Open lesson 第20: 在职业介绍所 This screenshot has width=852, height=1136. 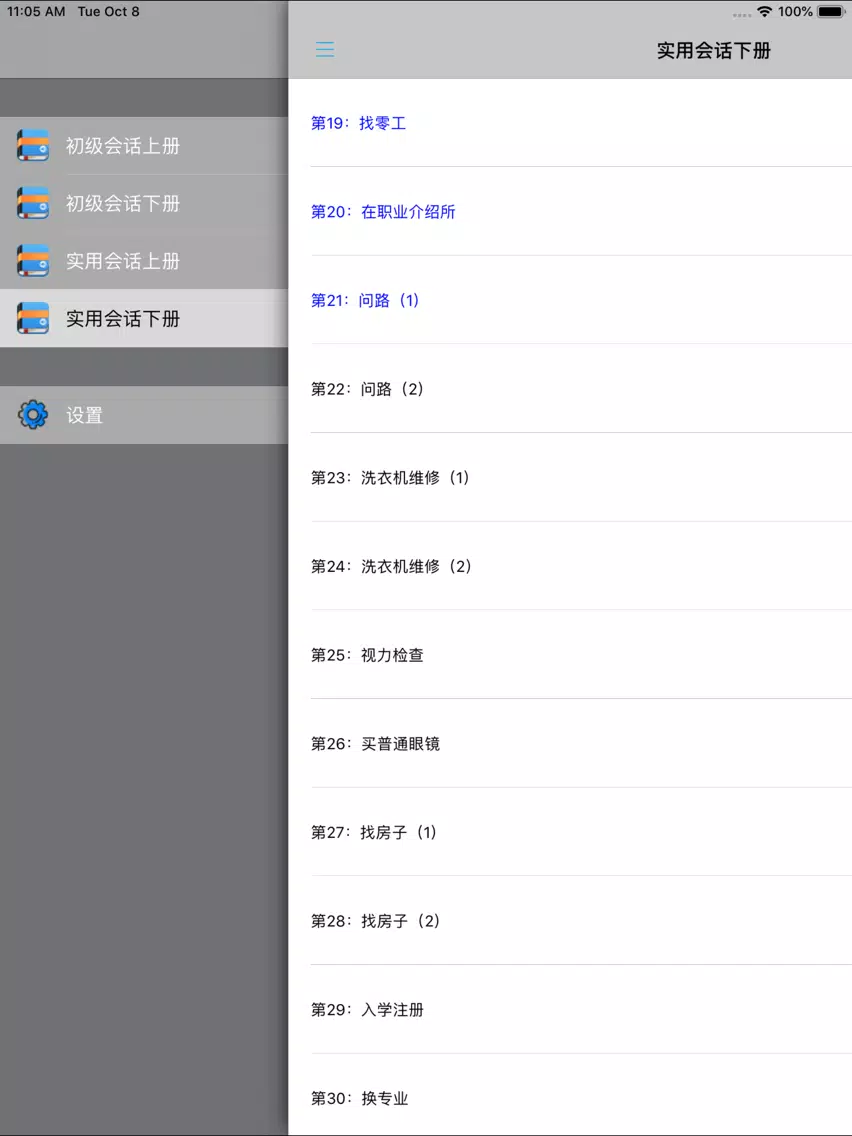383,212
